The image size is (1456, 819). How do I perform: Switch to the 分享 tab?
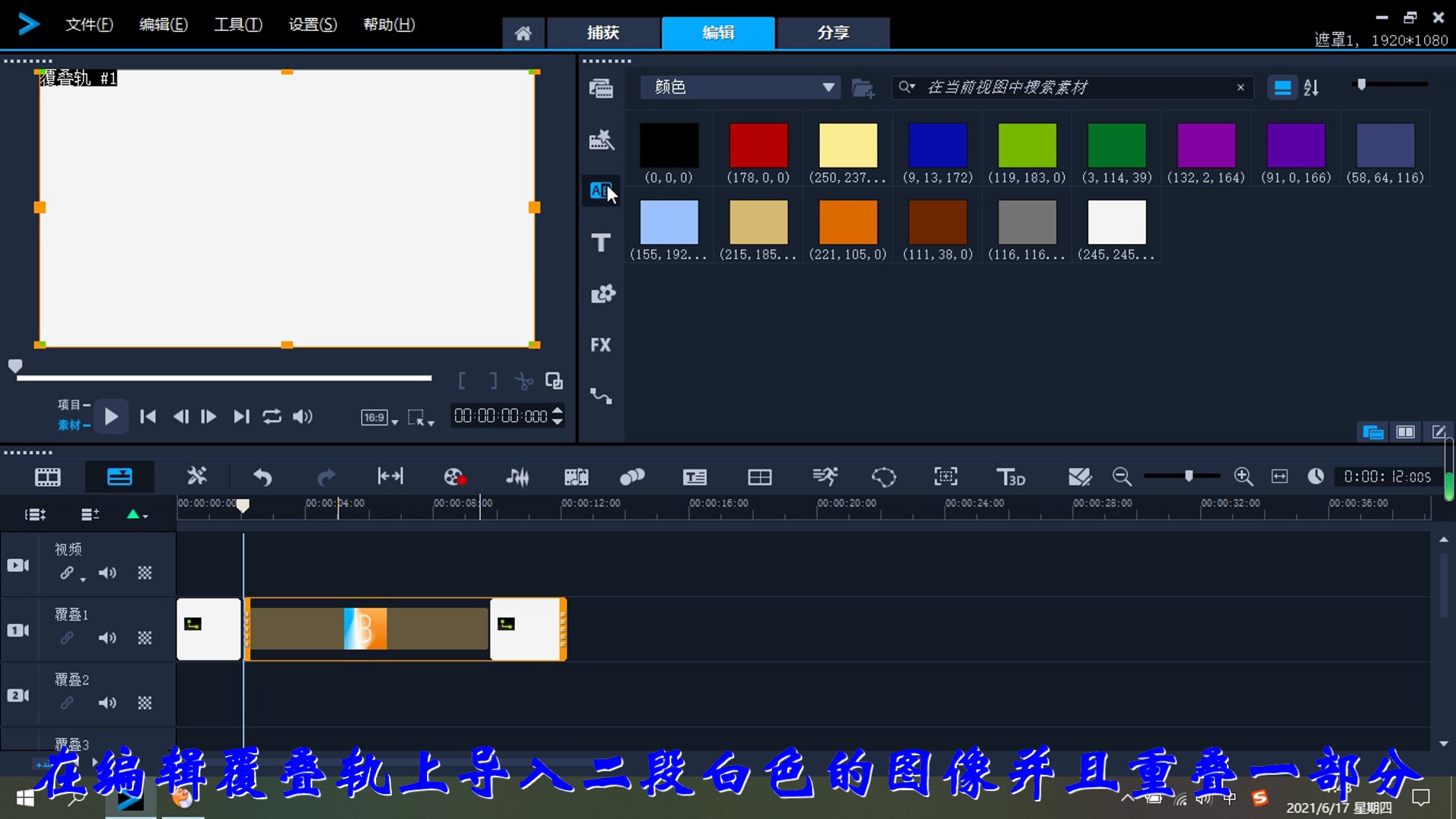[x=833, y=33]
